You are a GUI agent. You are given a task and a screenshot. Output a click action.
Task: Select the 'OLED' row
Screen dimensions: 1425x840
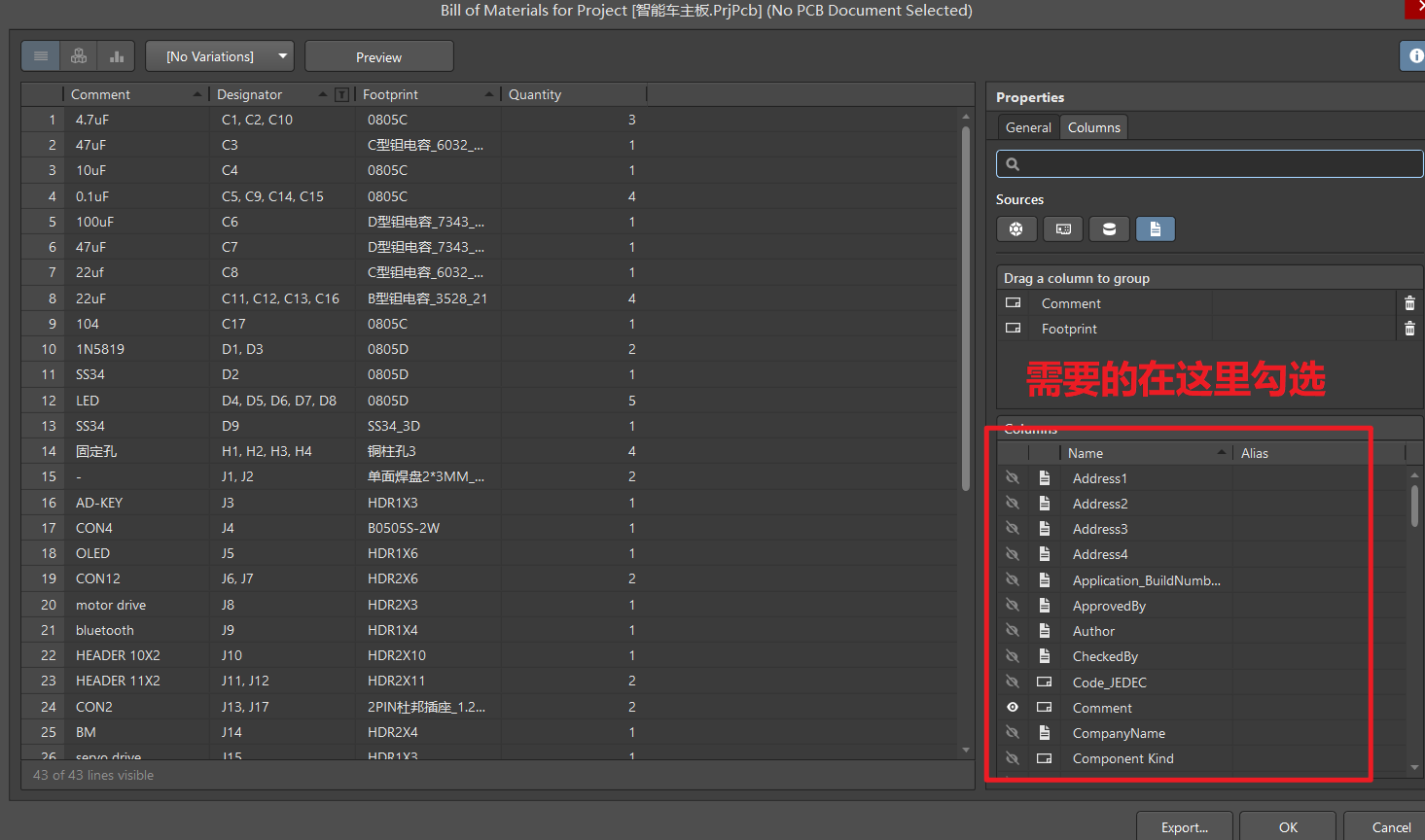490,553
